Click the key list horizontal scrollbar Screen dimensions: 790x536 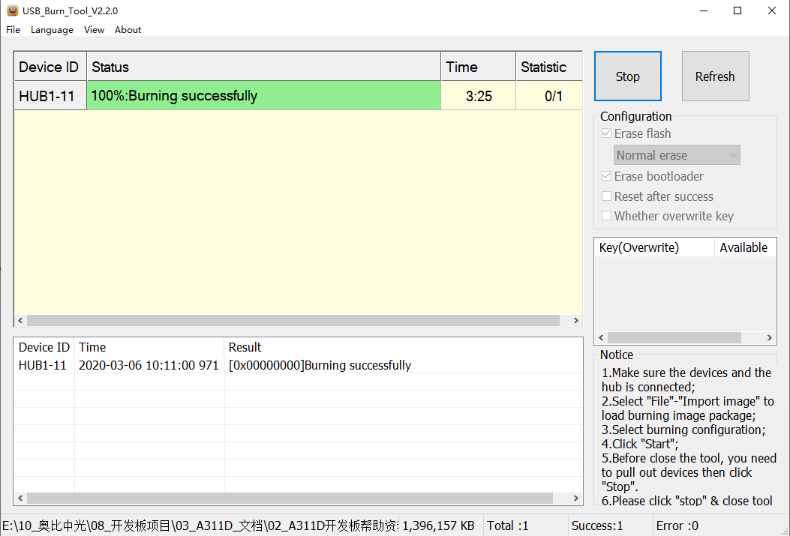coord(674,338)
